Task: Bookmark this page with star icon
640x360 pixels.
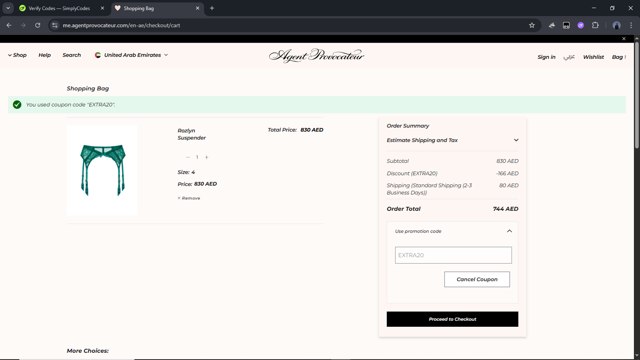Action: (x=532, y=25)
